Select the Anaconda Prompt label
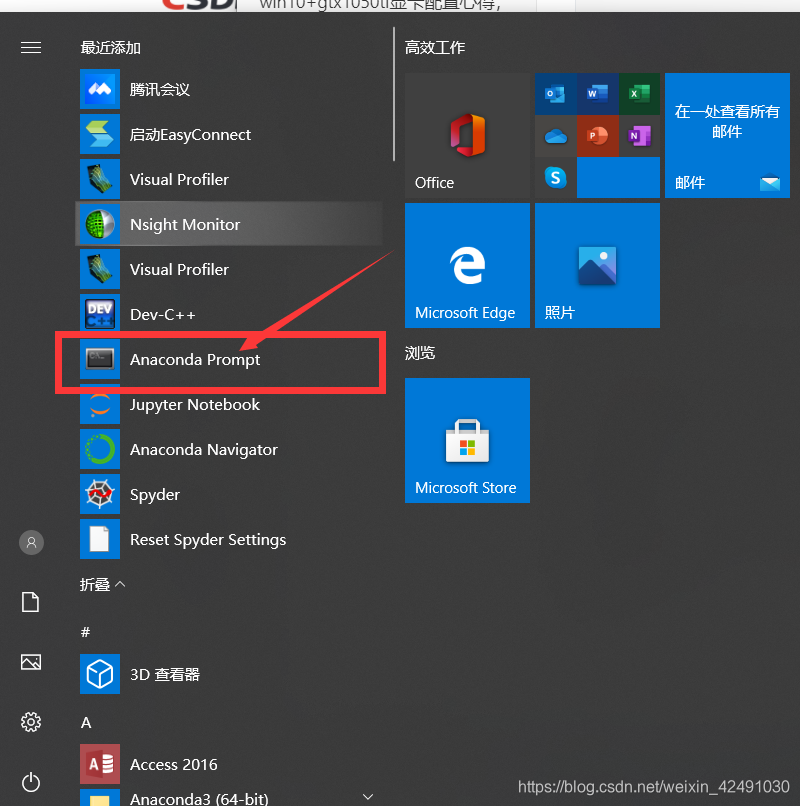This screenshot has width=800, height=806. point(195,360)
